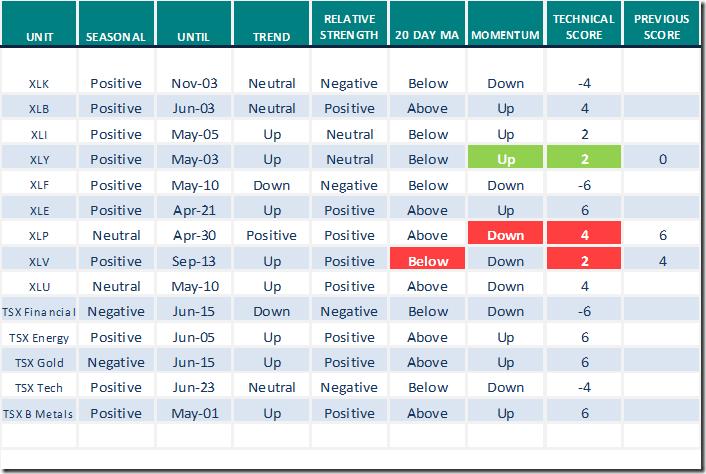This screenshot has width=706, height=474.
Task: Select the SEASONAL column header
Action: 116,37
